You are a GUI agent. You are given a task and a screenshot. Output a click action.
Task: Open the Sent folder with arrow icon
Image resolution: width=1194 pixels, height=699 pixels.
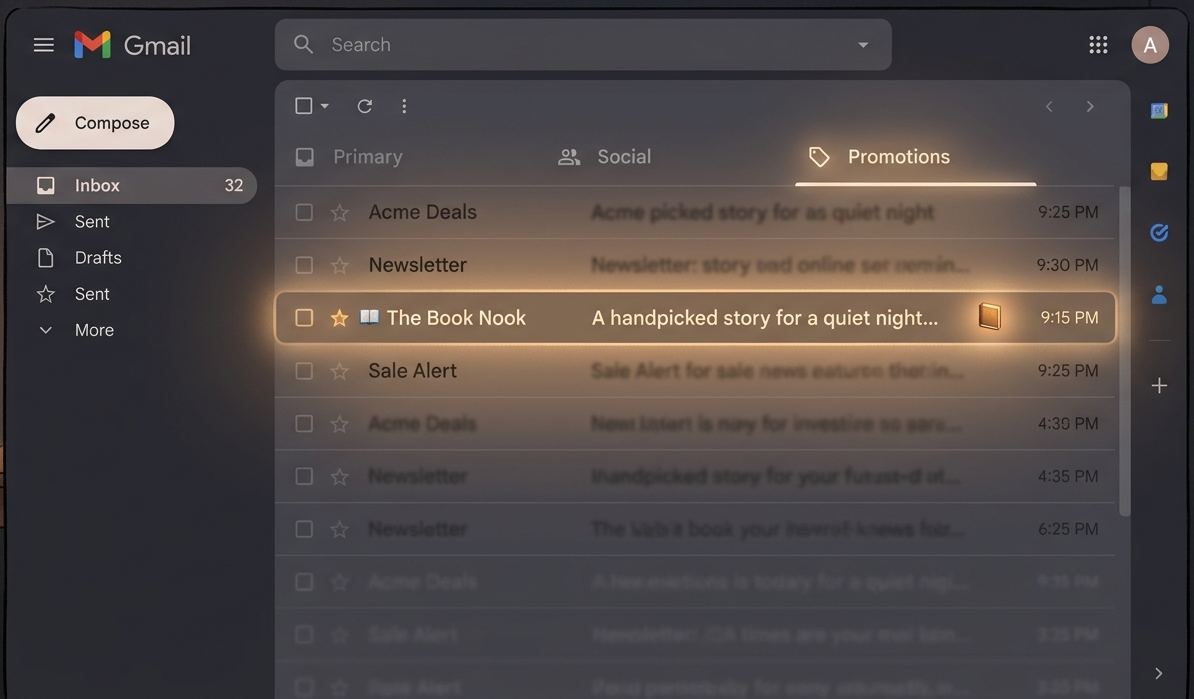click(x=73, y=222)
